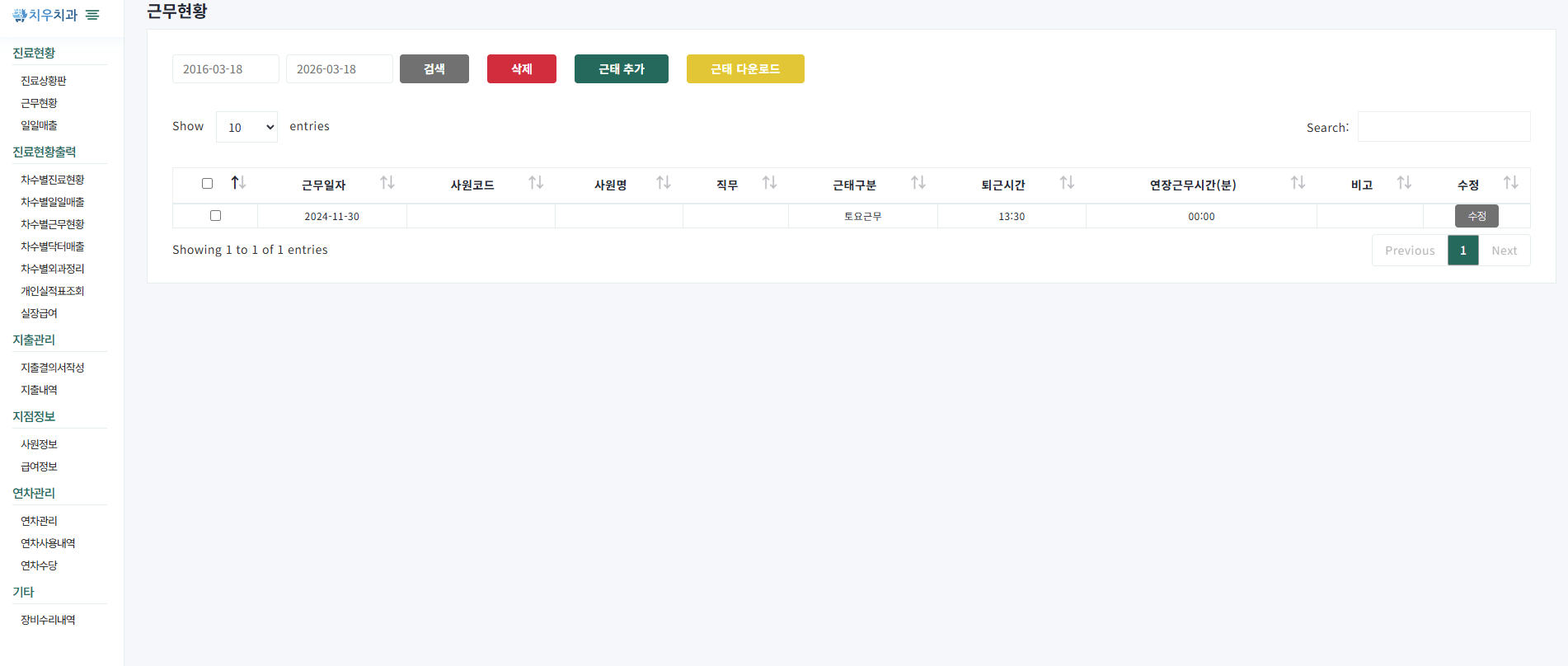Open 개인실적표조회 in the sidebar

pyautogui.click(x=53, y=291)
